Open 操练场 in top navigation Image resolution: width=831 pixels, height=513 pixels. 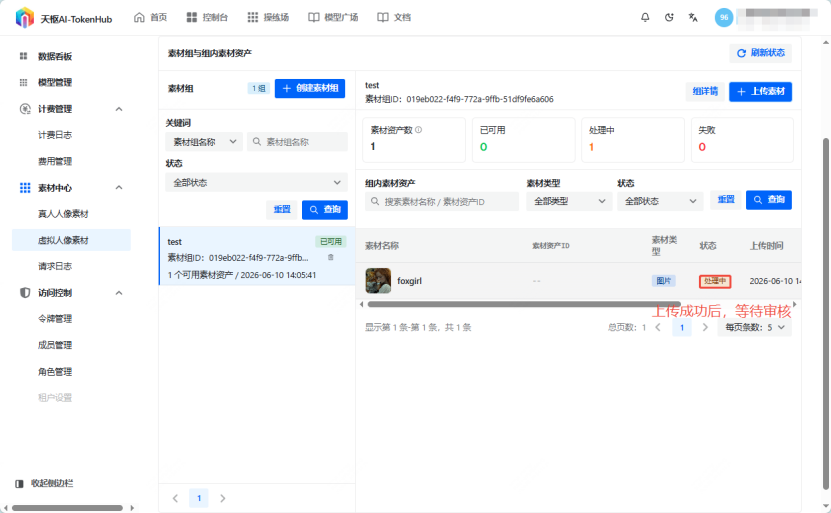click(x=268, y=17)
